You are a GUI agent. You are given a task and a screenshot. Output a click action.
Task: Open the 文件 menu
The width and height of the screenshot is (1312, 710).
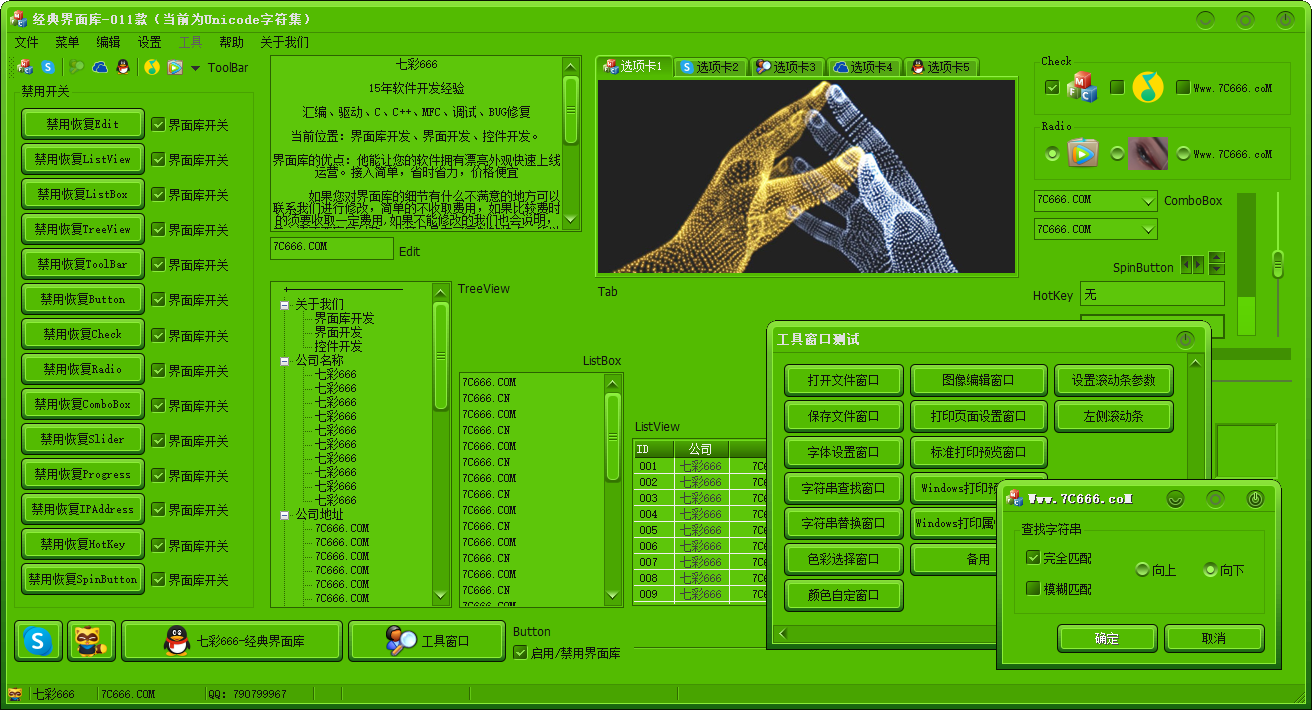[26, 42]
